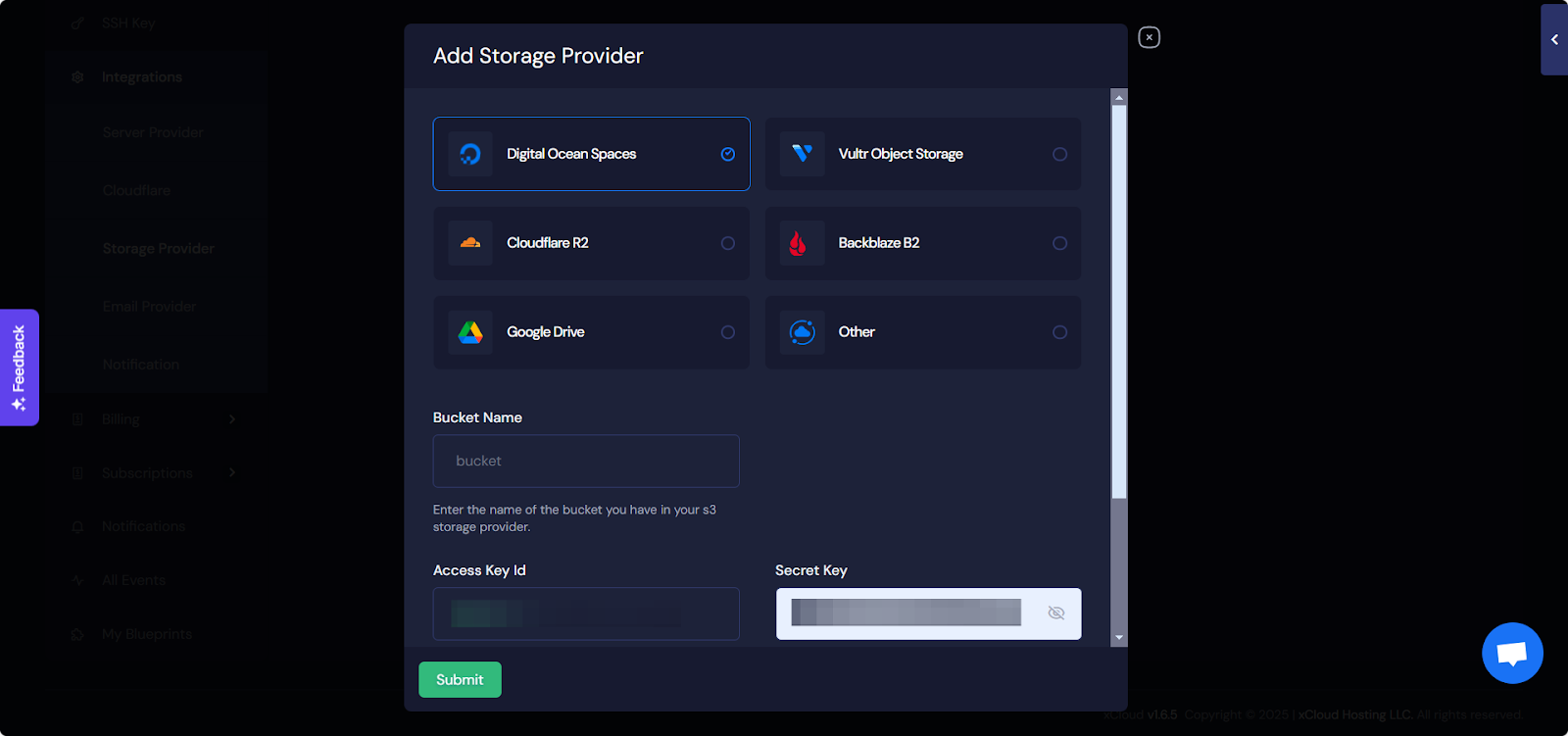Click the Notifications bell icon in sidebar
Screen dimensions: 1568x736
point(77,526)
